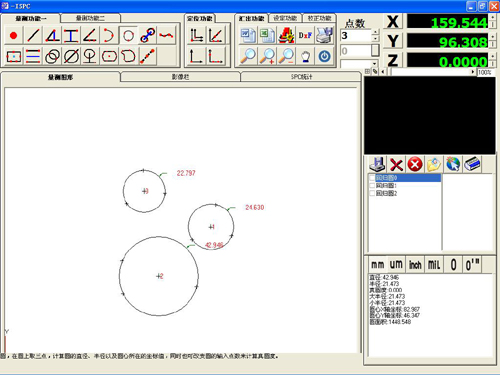Image resolution: width=500 pixels, height=375 pixels.
Task: Select the red point measurement tool
Action: point(14,35)
